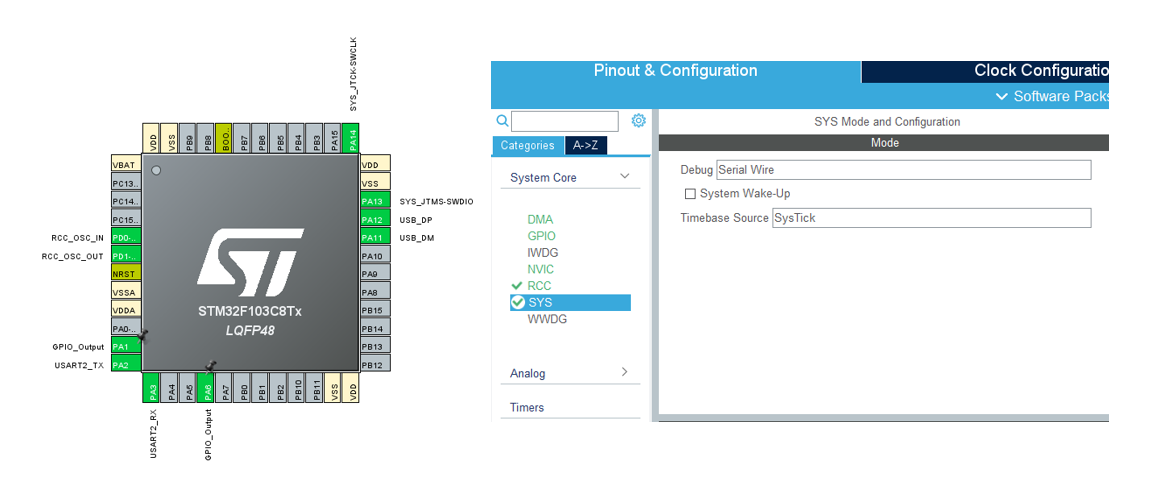The width and height of the screenshot is (1152, 482).
Task: Click the PB12 pin
Action: tap(375, 364)
